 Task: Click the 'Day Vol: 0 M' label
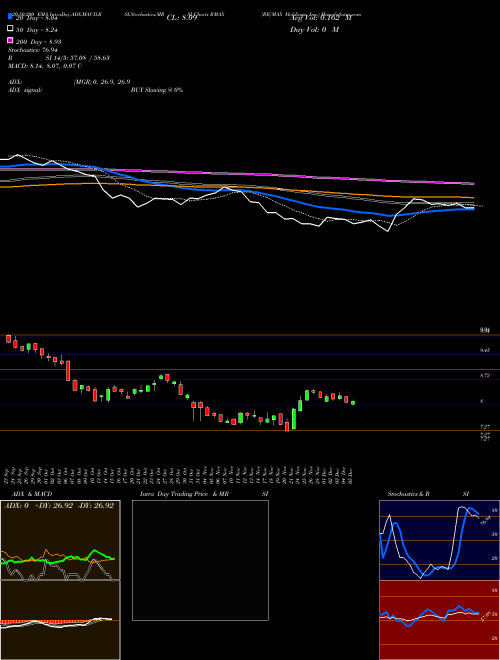click(x=315, y=30)
